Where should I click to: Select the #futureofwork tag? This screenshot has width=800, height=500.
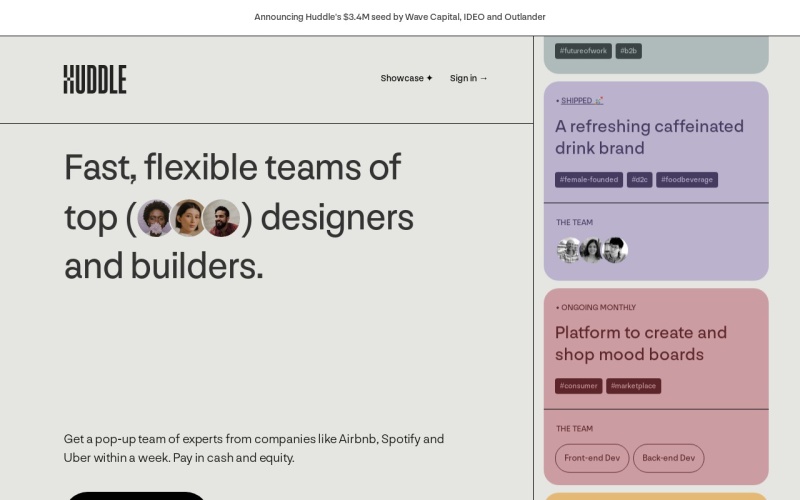(x=583, y=51)
